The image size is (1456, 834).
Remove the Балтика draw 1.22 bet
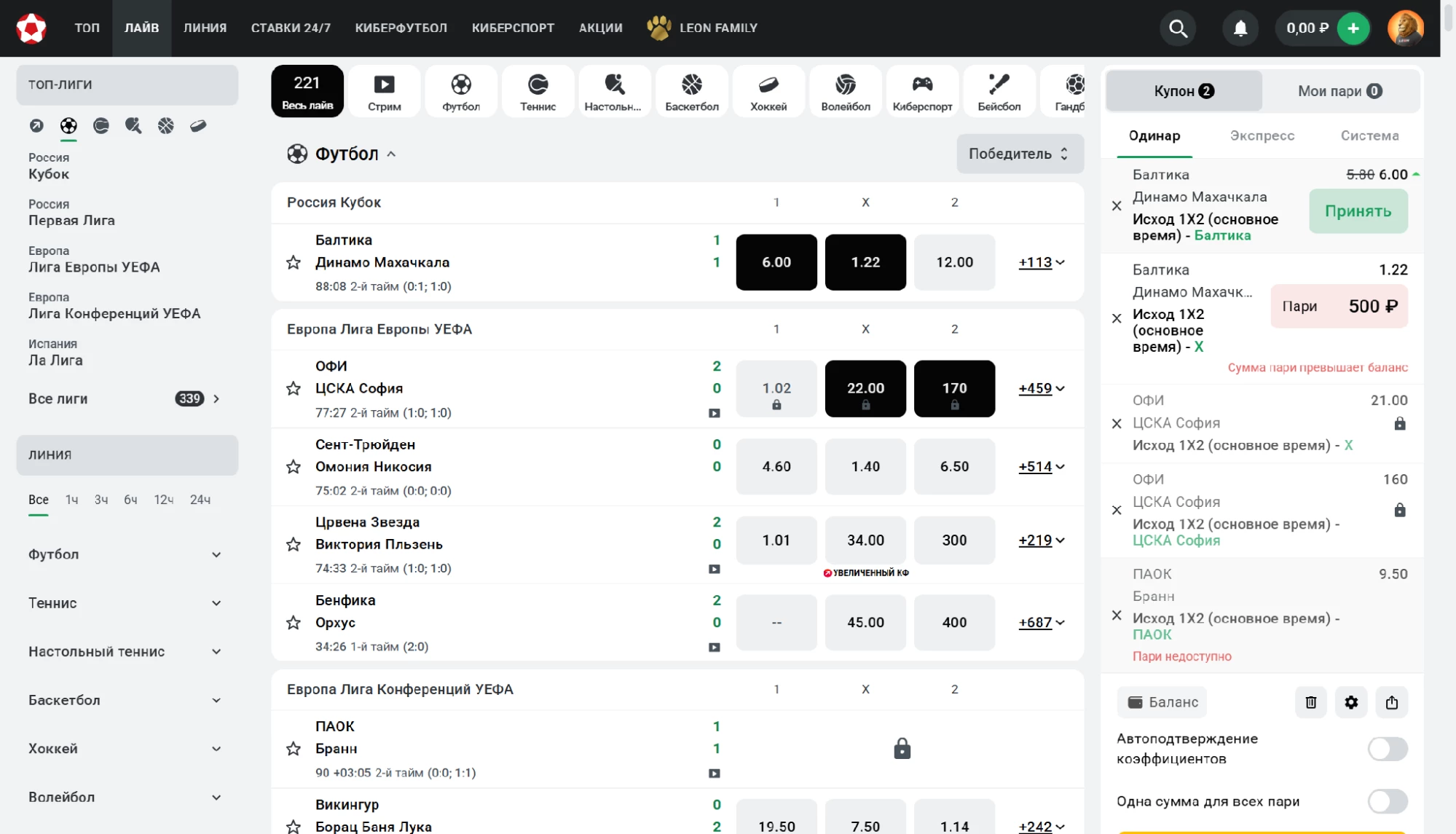[1117, 318]
